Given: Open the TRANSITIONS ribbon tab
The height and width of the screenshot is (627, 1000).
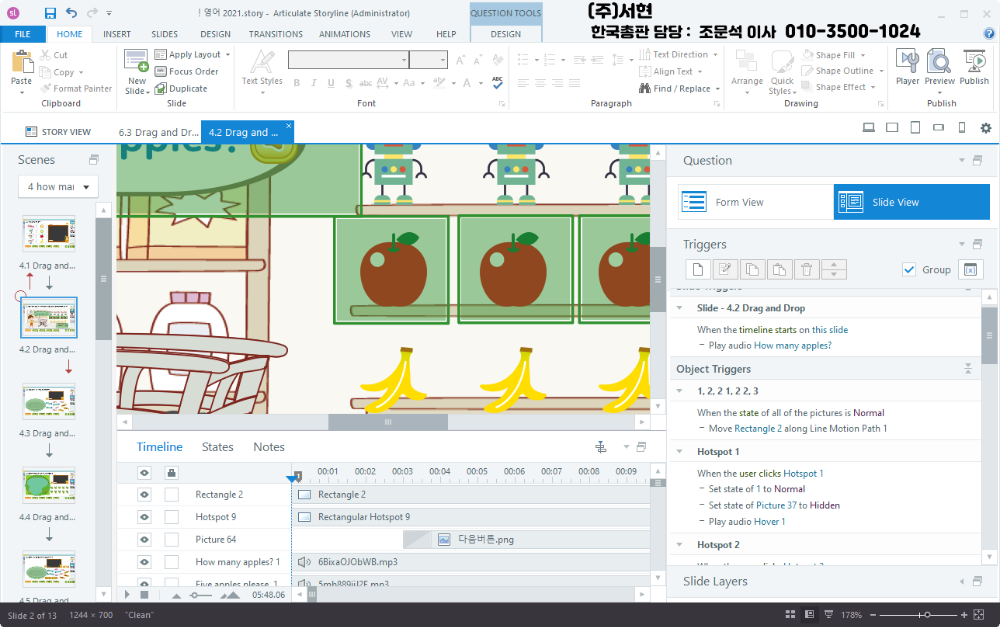Looking at the screenshot, I should (x=276, y=34).
